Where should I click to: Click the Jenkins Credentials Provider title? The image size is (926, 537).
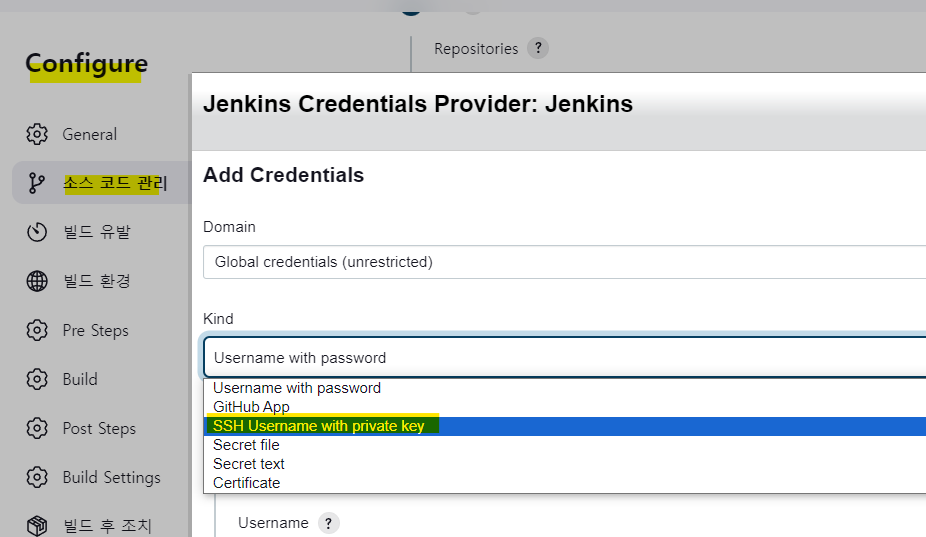[x=418, y=104]
